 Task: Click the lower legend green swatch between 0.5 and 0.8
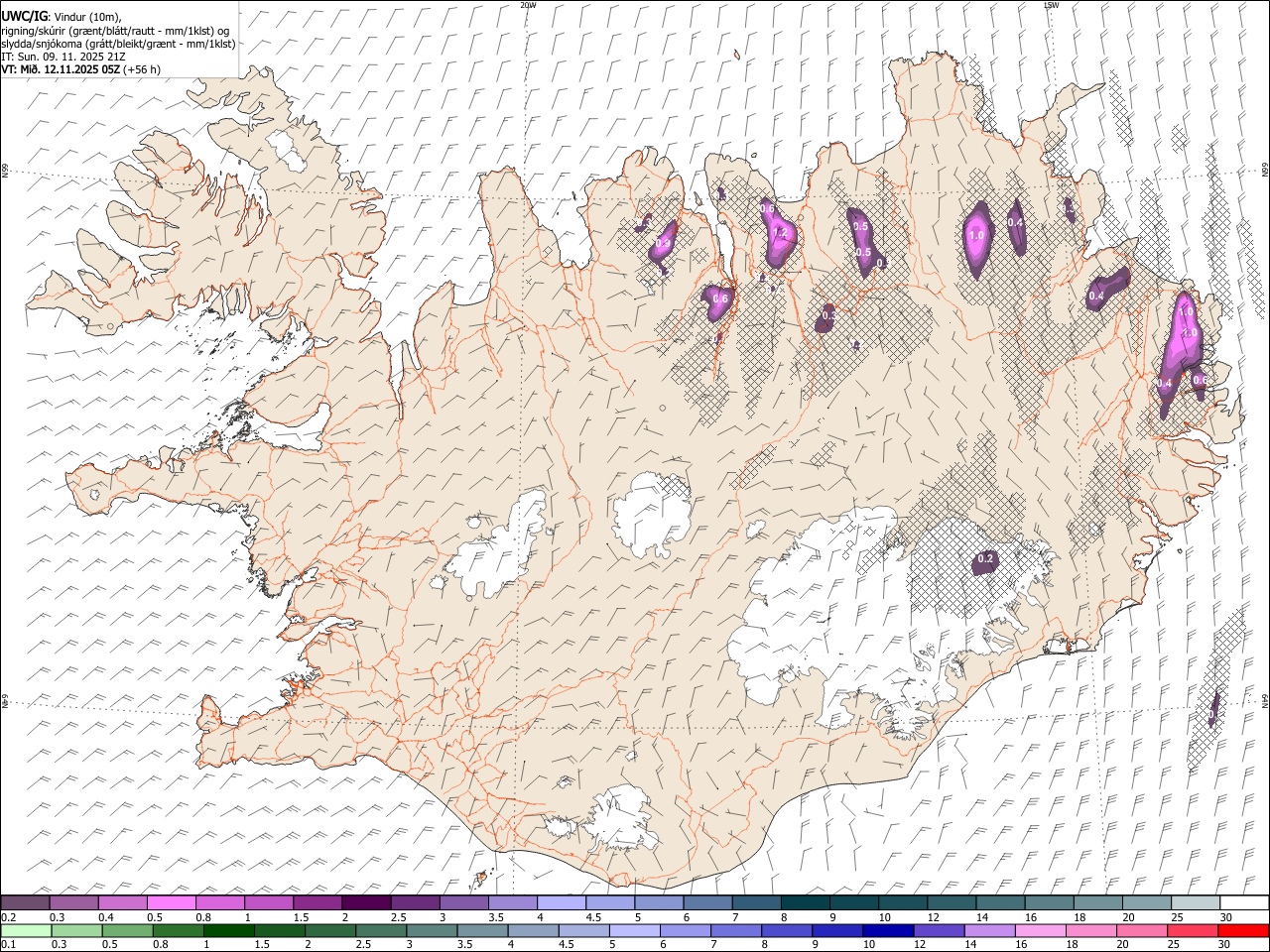click(x=127, y=930)
